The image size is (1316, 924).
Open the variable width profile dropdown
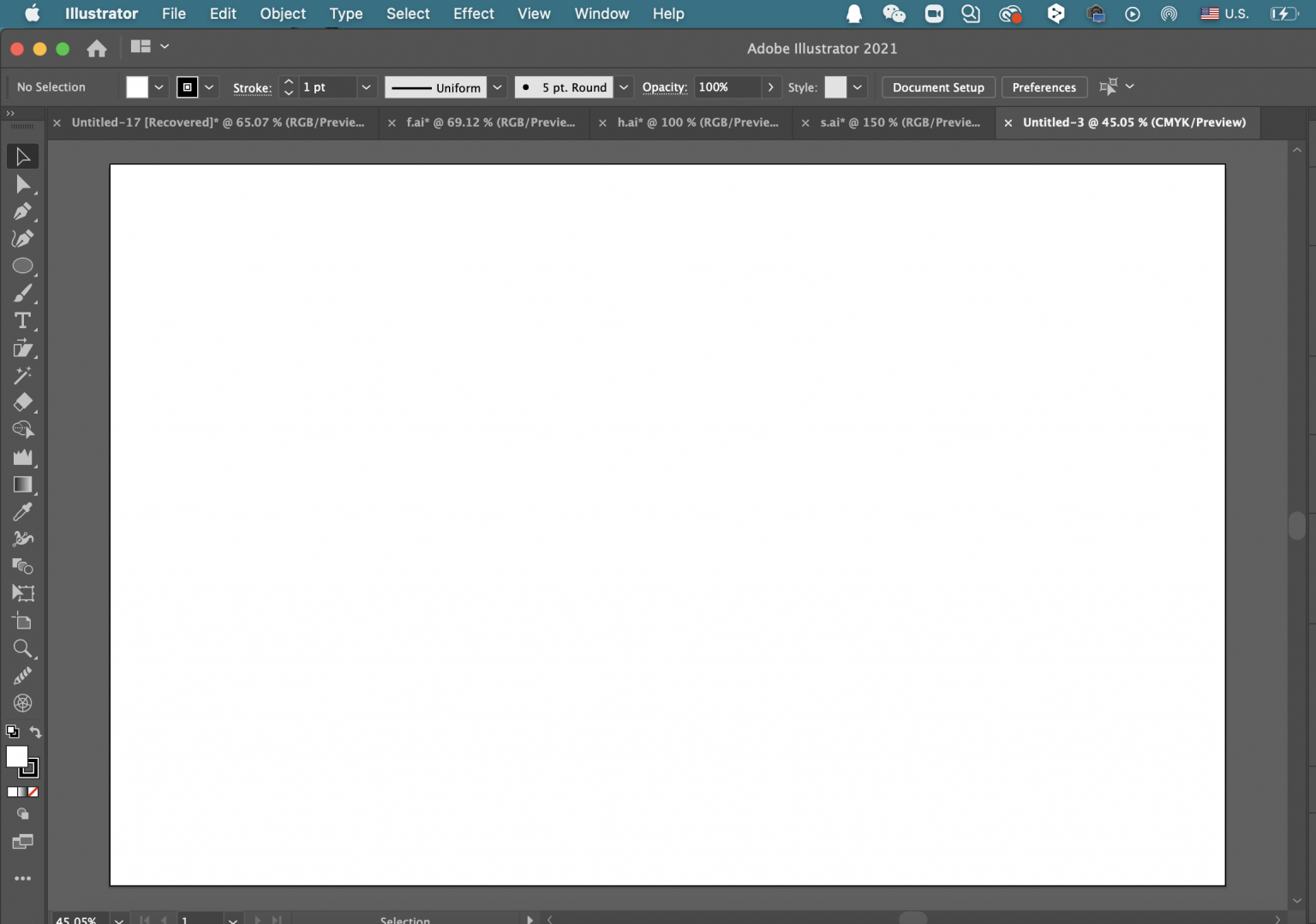pos(497,86)
